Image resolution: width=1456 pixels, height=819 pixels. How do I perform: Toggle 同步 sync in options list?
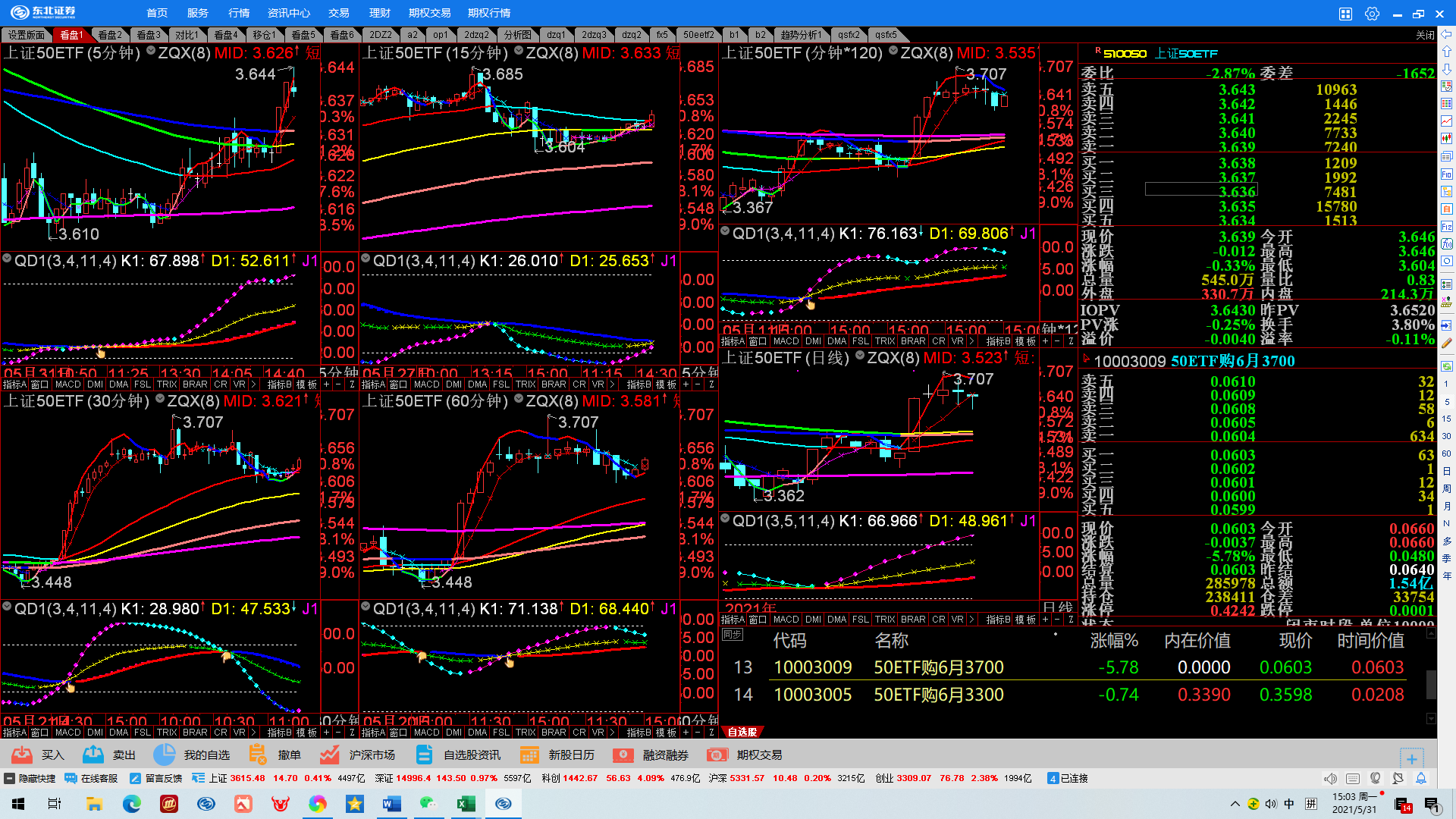(x=732, y=635)
